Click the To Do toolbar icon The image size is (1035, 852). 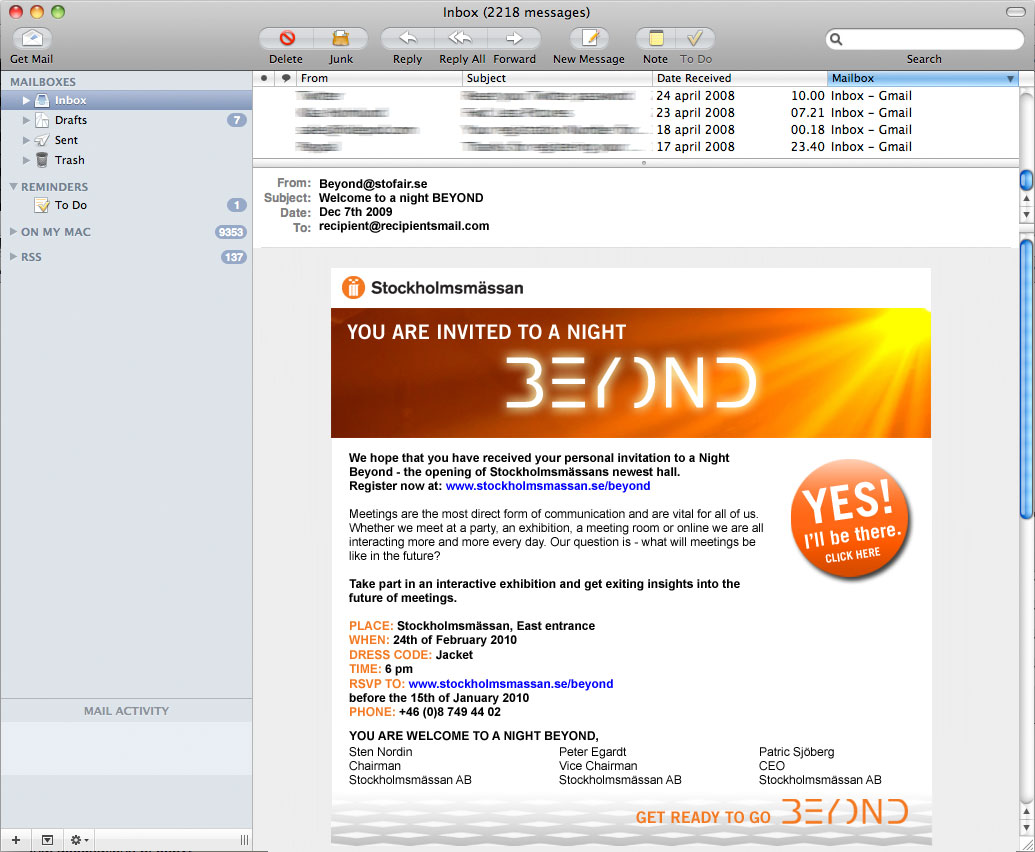coord(695,38)
